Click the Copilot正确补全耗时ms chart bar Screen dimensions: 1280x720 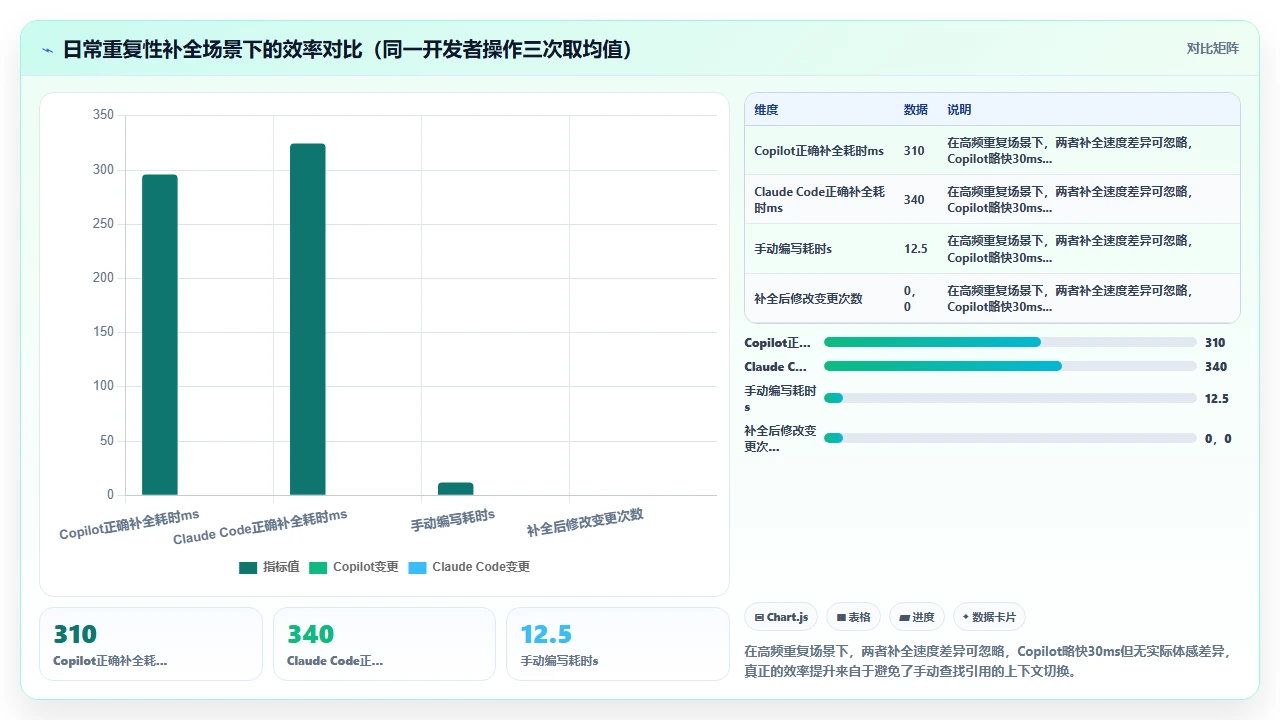[159, 335]
